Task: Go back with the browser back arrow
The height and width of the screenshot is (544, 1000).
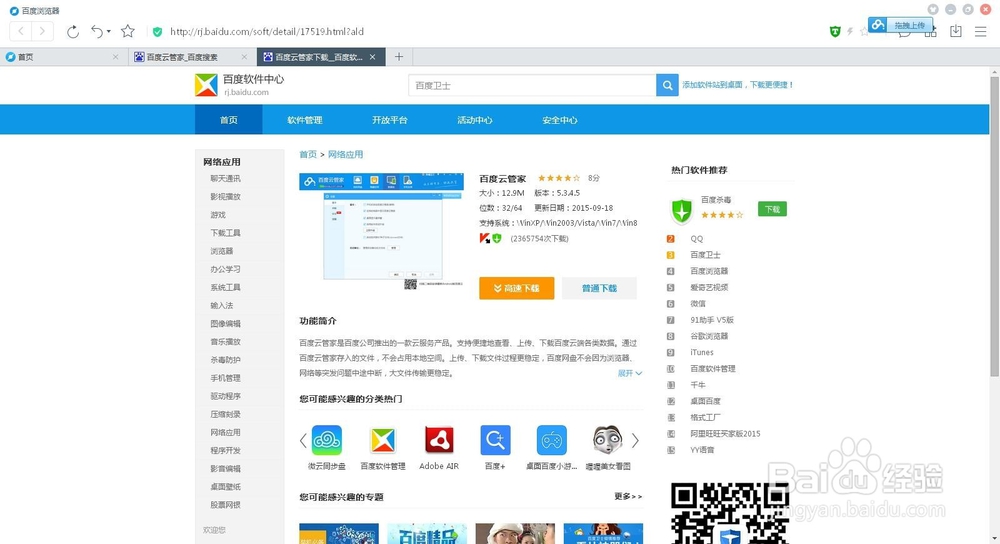Action: point(21,31)
